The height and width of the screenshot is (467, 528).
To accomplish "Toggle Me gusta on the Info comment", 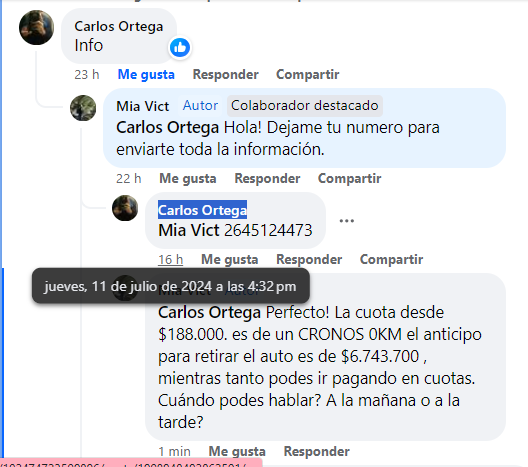I will (x=146, y=74).
